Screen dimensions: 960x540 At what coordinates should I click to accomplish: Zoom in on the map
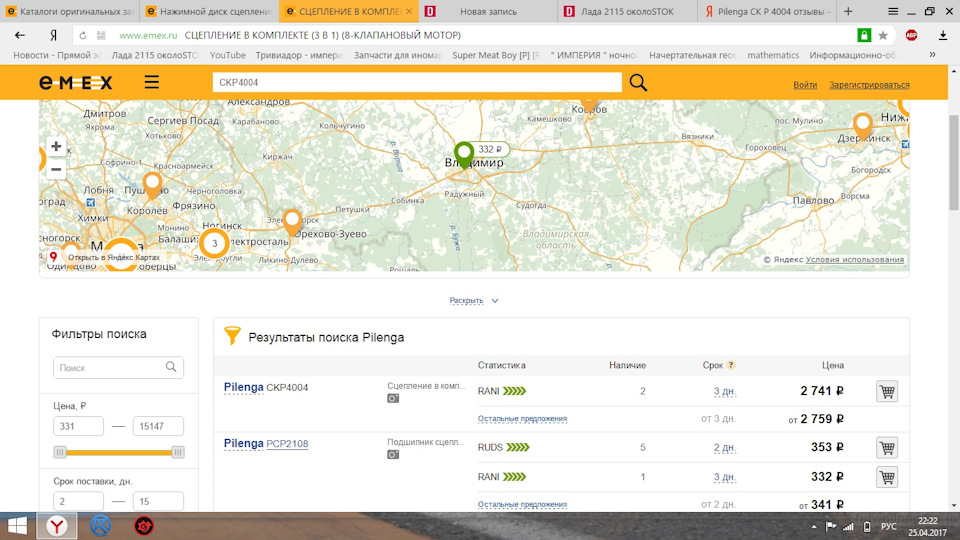click(x=56, y=146)
